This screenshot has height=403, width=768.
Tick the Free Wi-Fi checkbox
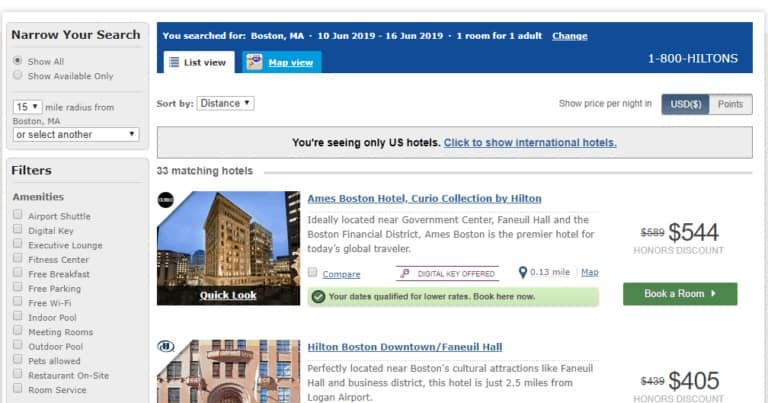click(x=18, y=301)
